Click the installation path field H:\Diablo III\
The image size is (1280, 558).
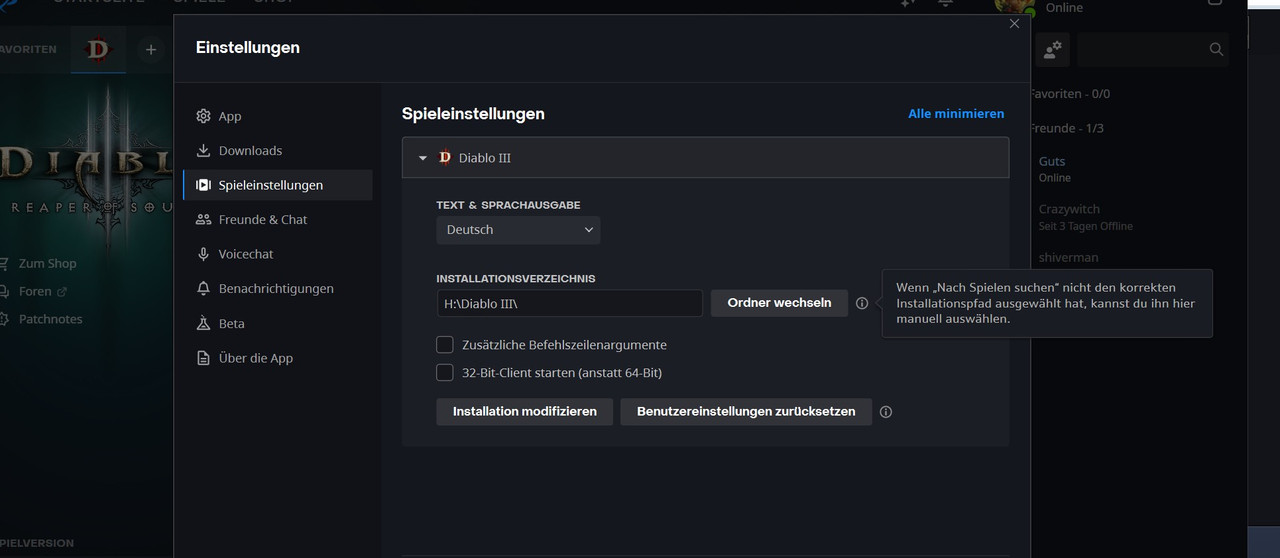click(569, 303)
